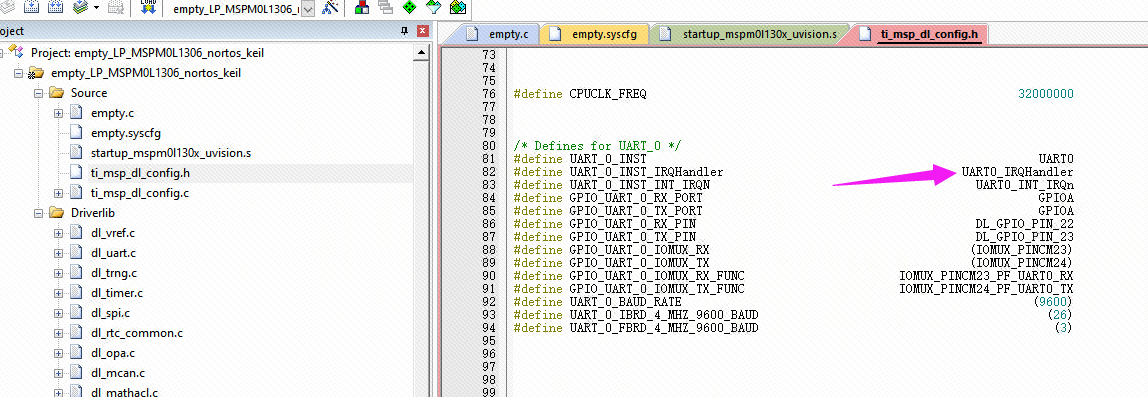This screenshot has width=1148, height=397.
Task: Click DL_GPIO_PIN_23 on line 87
Action: 1025,237
